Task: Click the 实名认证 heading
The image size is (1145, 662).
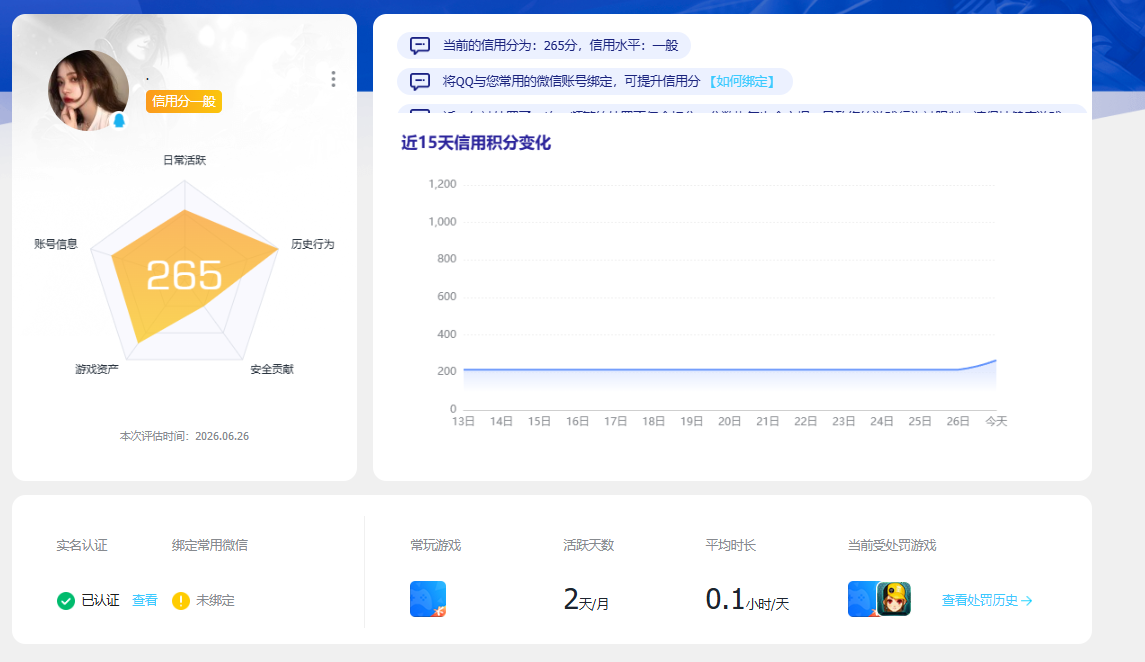Action: click(82, 545)
